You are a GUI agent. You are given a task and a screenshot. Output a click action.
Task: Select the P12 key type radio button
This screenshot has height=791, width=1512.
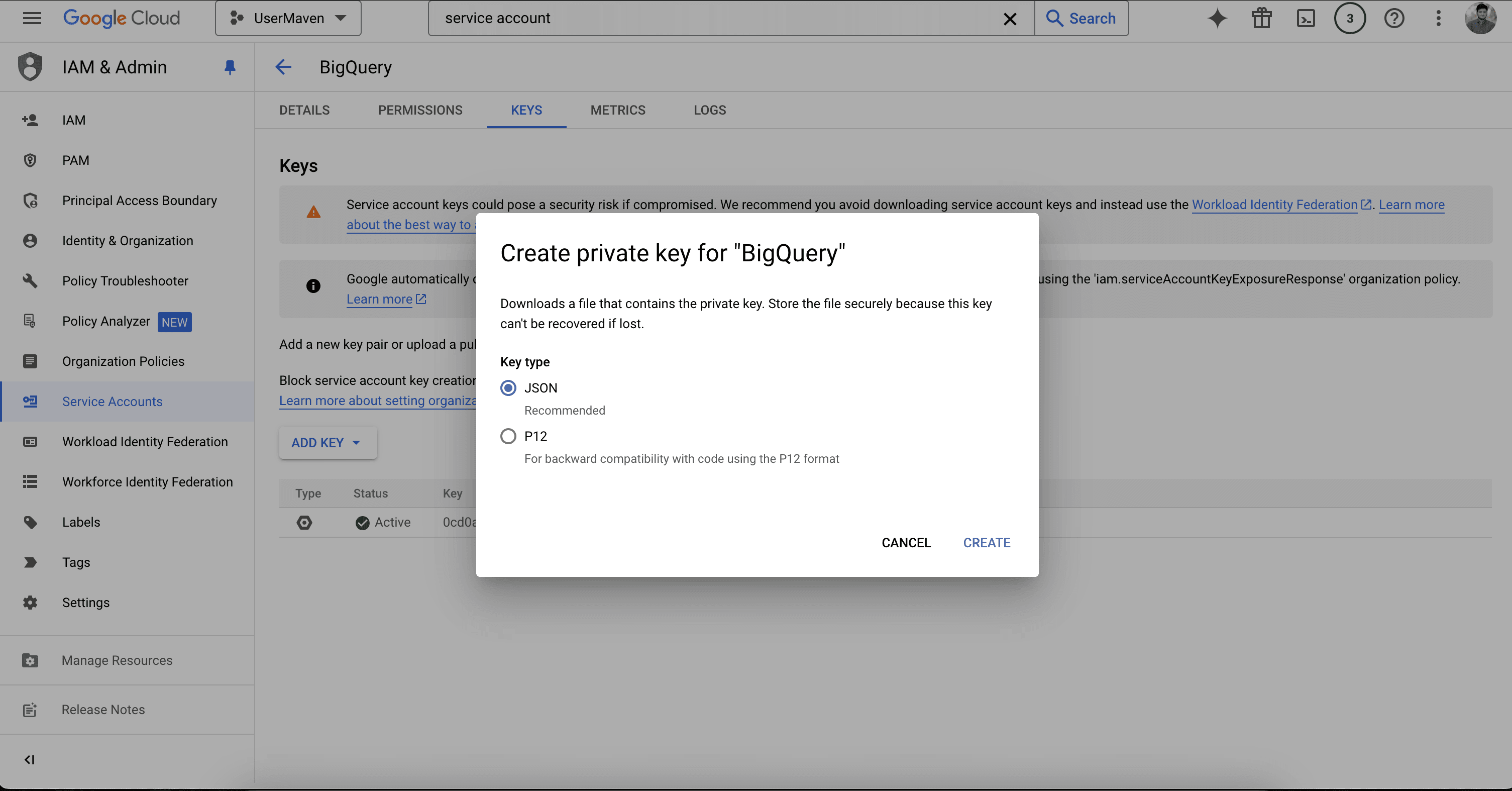click(508, 436)
